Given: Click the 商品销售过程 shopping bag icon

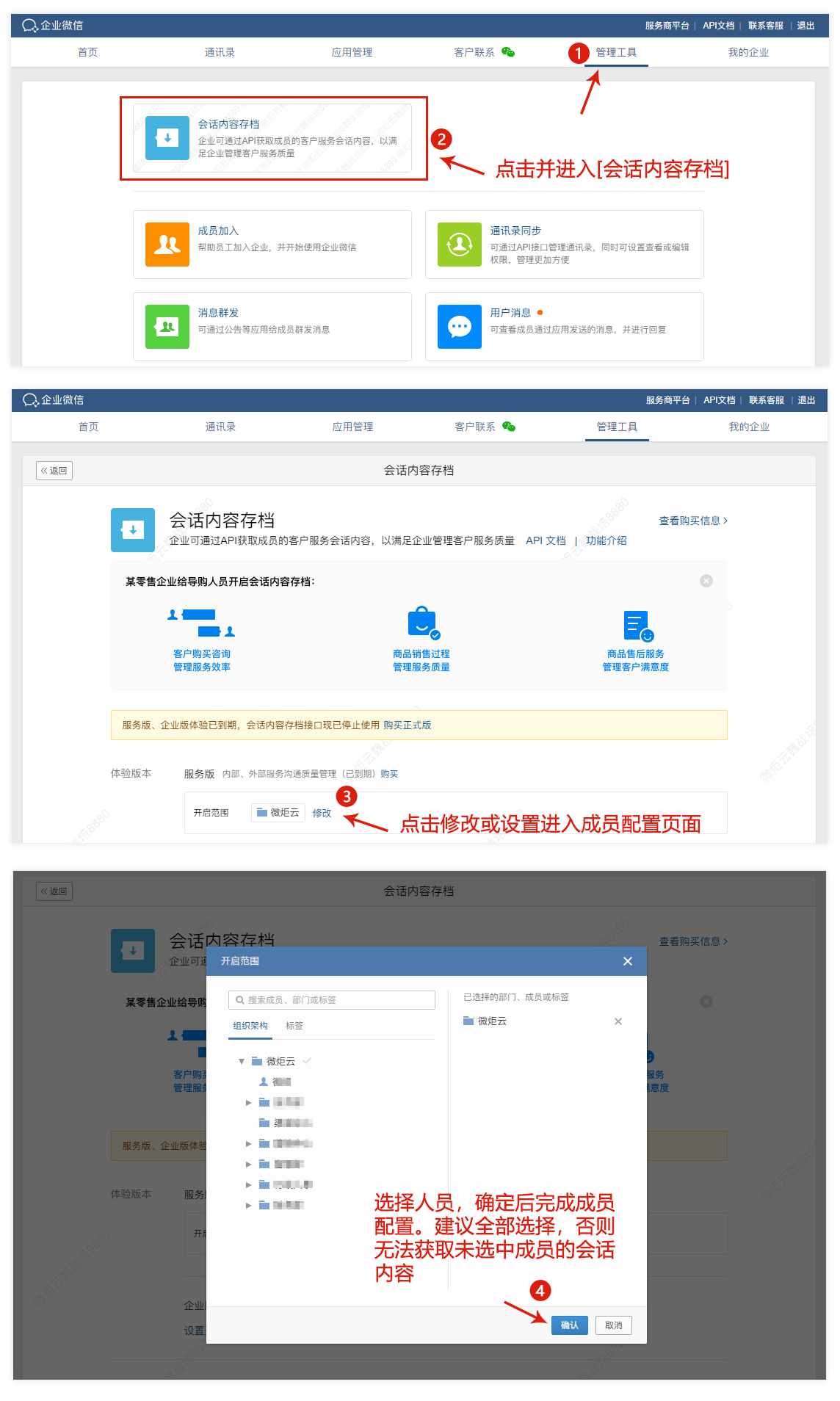Looking at the screenshot, I should click(x=423, y=623).
